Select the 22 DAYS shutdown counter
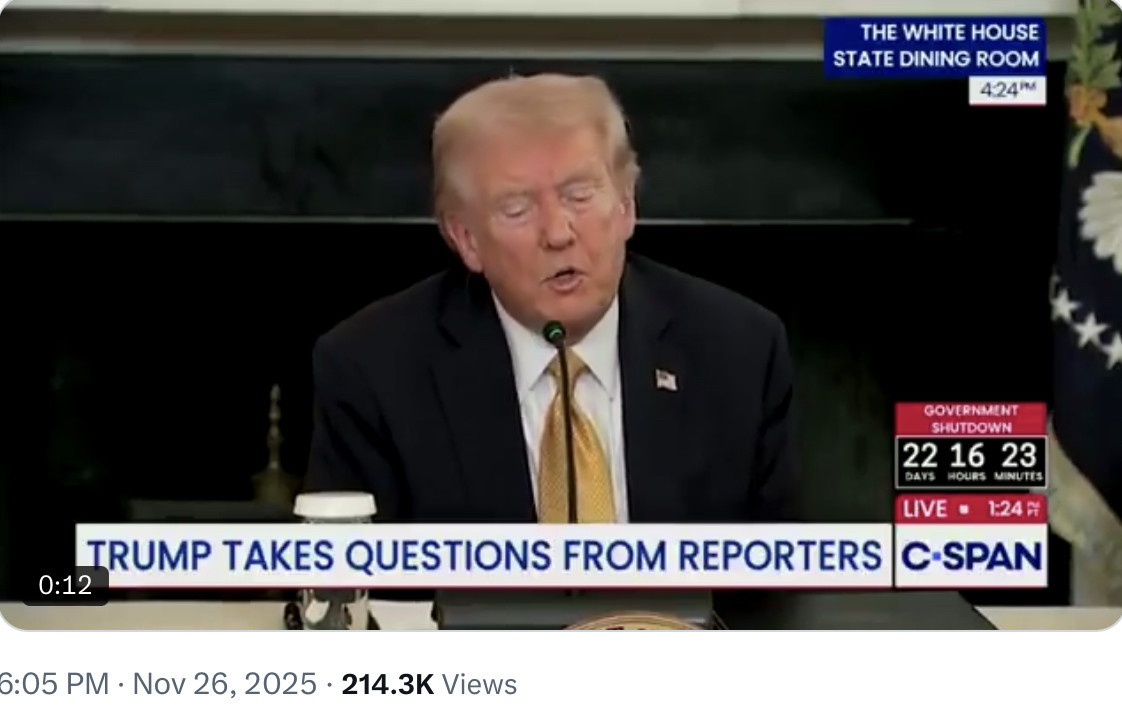The width and height of the screenshot is (1122, 726). (919, 462)
